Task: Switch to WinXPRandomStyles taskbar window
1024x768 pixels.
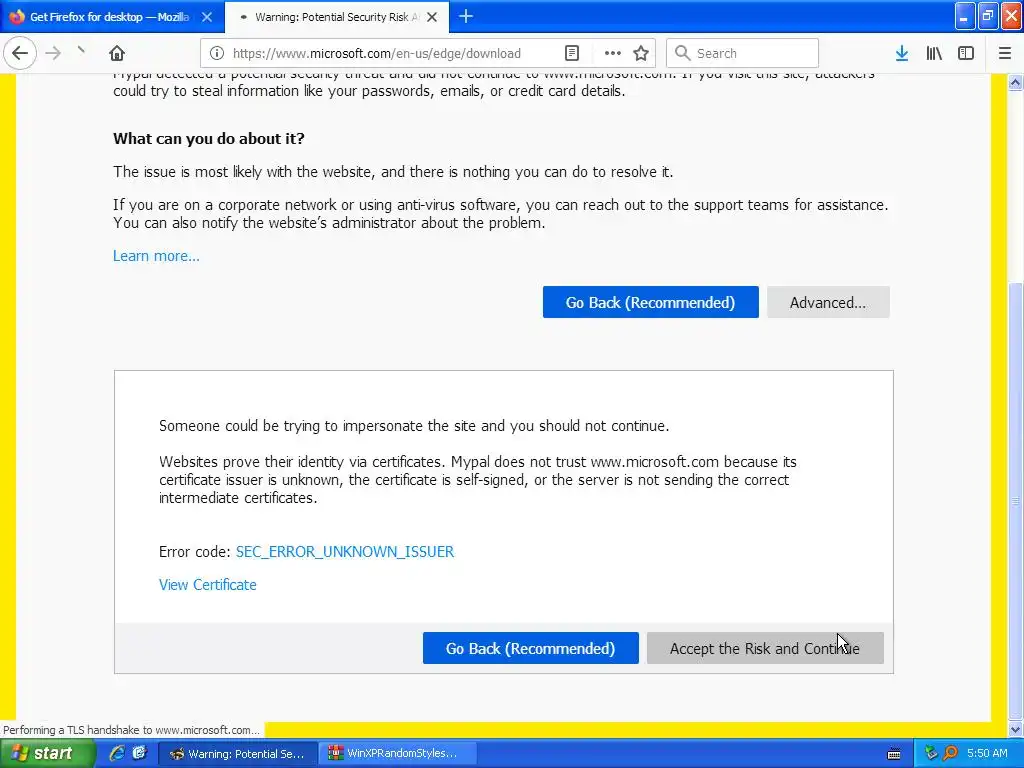Action: [398, 754]
